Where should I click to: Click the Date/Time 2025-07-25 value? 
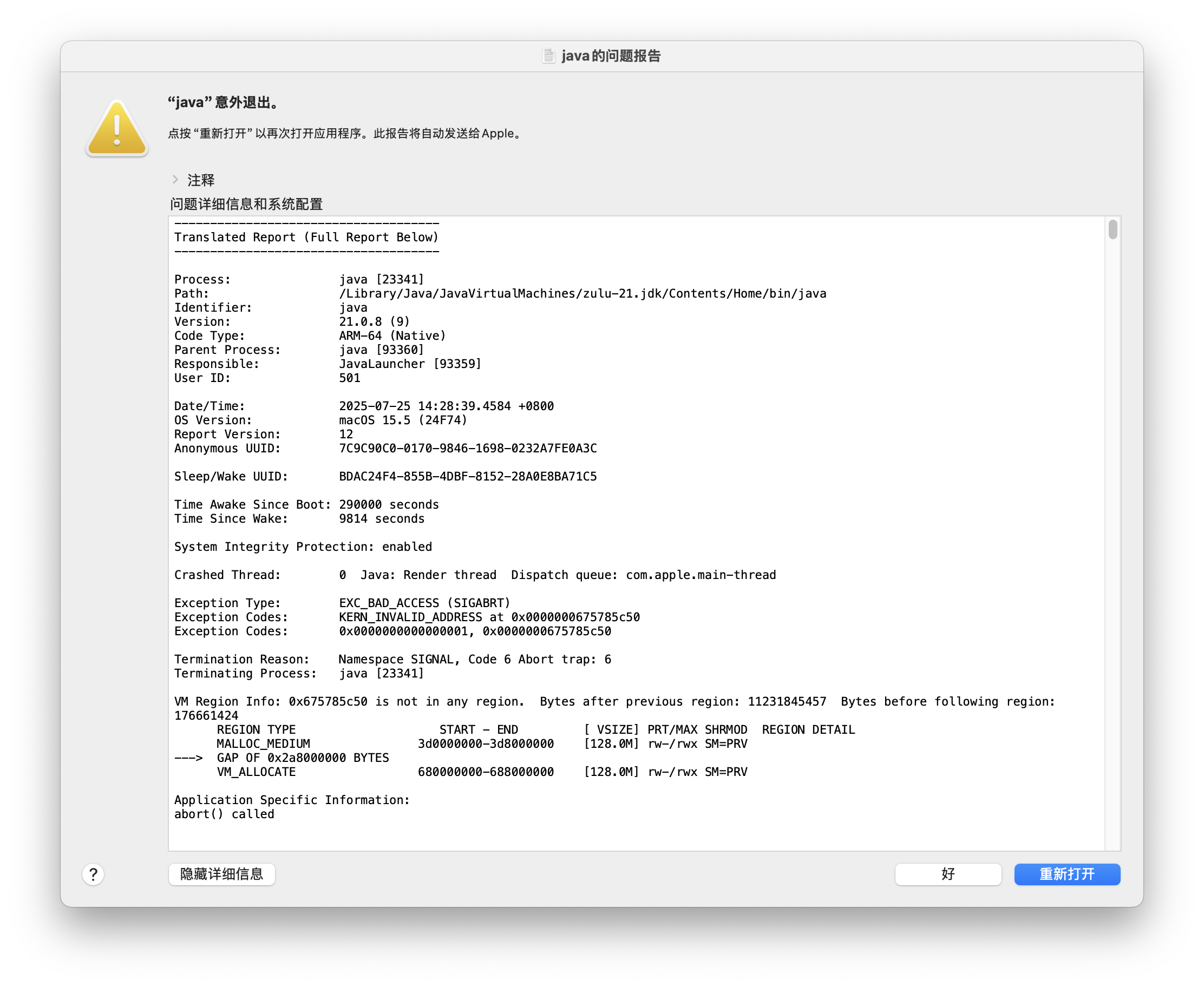pyautogui.click(x=447, y=406)
